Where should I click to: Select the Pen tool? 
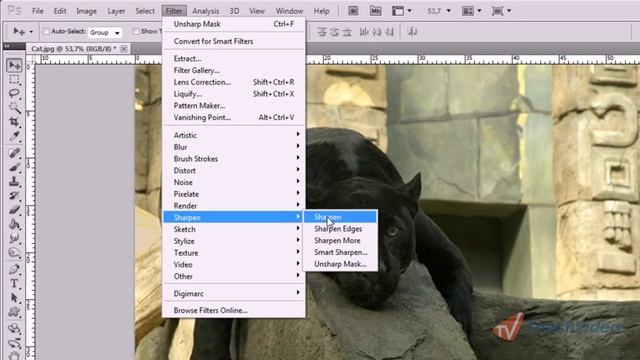pyautogui.click(x=14, y=269)
